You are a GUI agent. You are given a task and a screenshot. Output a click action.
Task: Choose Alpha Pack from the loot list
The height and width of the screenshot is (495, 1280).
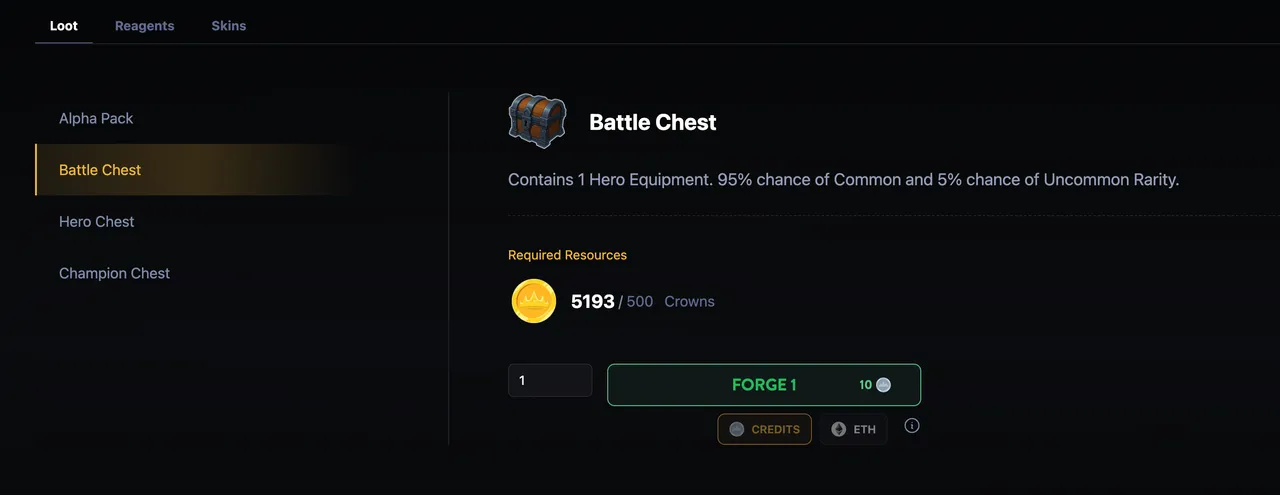pos(96,118)
